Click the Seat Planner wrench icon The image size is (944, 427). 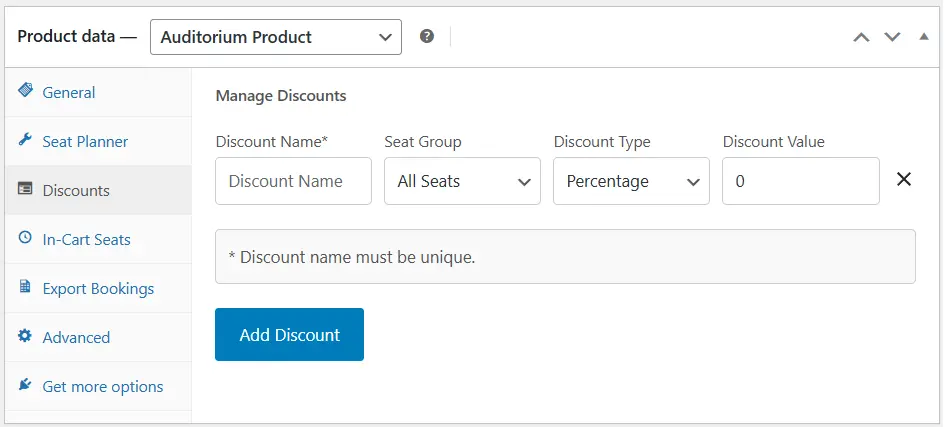(25, 141)
